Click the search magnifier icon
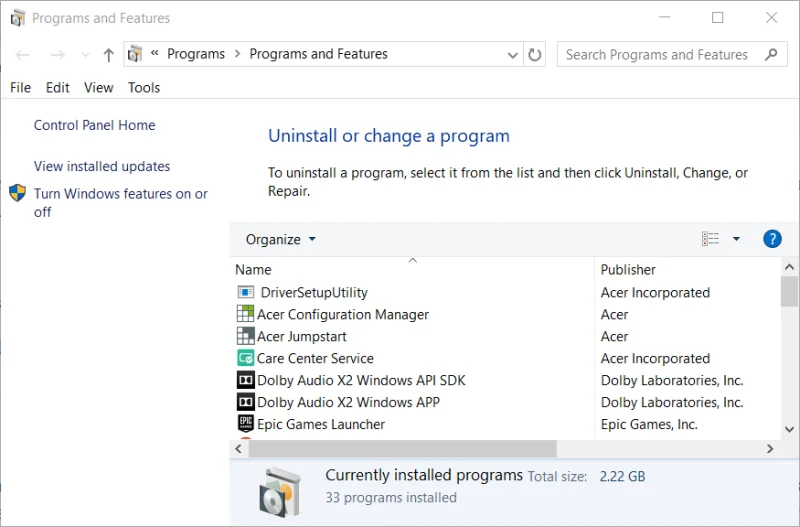This screenshot has height=527, width=800. (771, 54)
